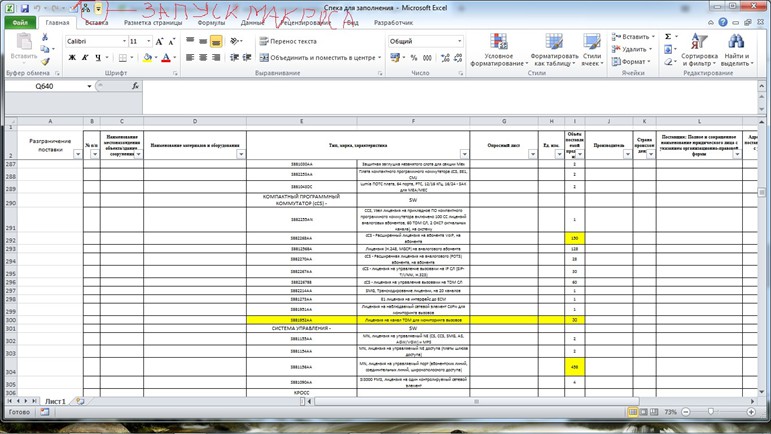Open Найти и выделить binoculars menu
771x434 pixels.
point(737,50)
